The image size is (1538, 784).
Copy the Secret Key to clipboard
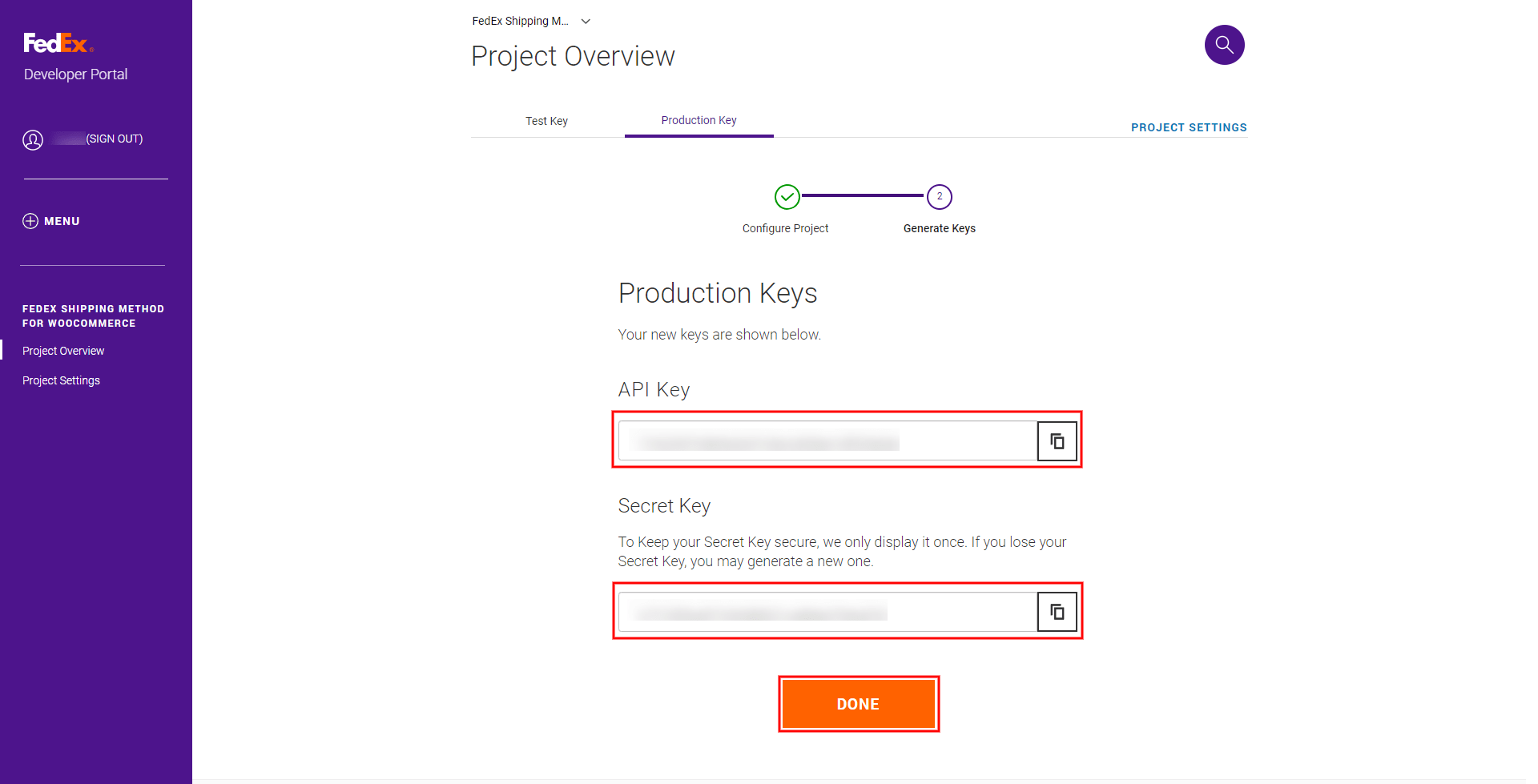[1057, 612]
